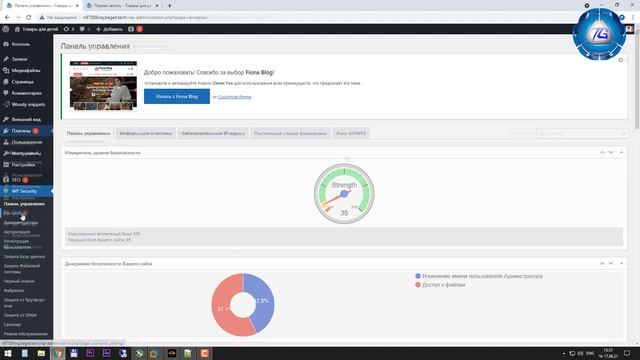Open submenu Сканер

[12, 324]
